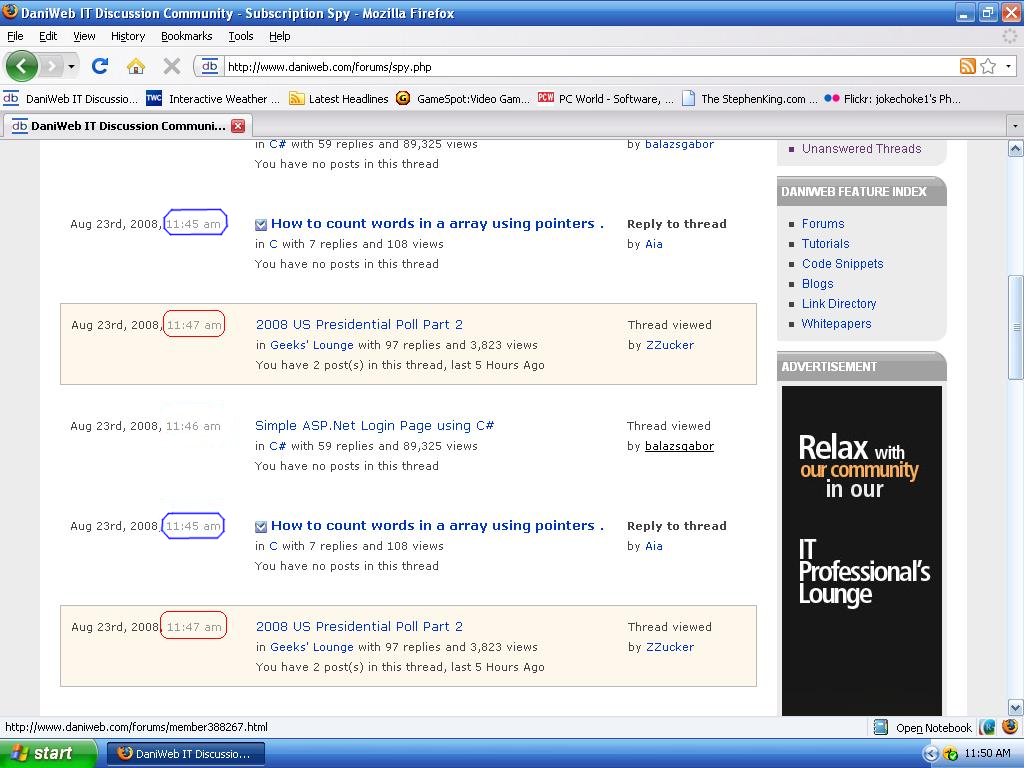Screen dimensions: 1026x768
Task: Open the Tutorials link
Action: [x=826, y=243]
